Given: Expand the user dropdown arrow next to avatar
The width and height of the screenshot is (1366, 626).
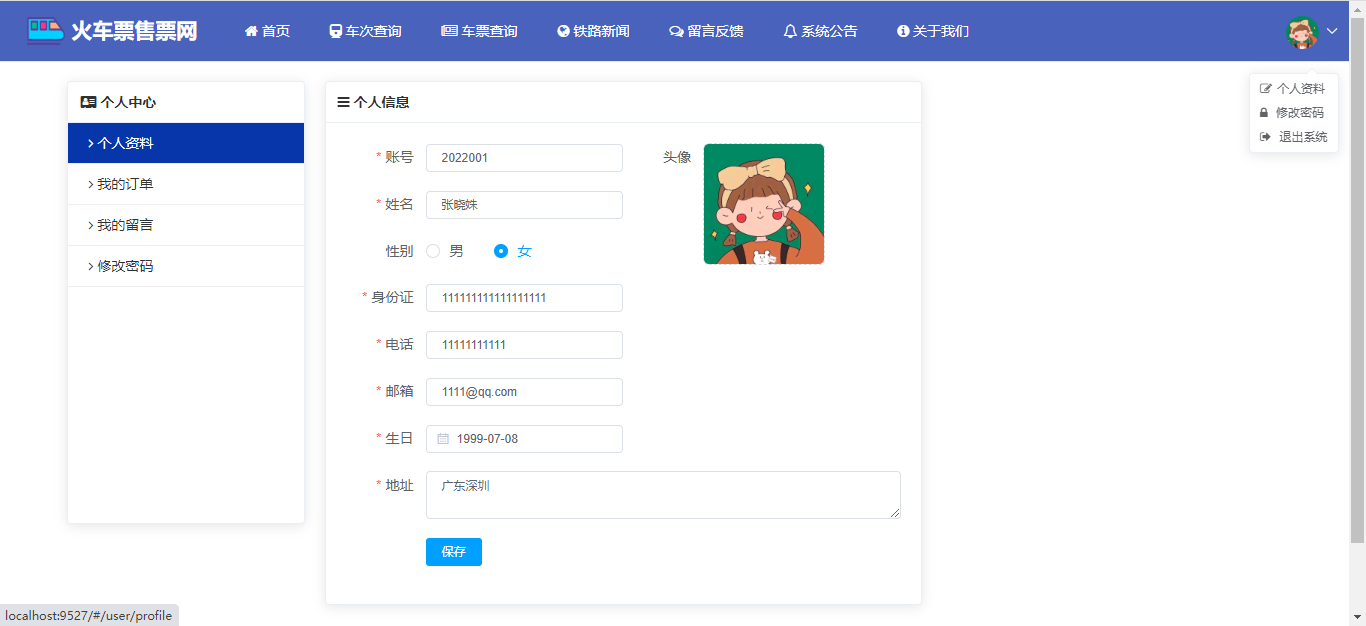Looking at the screenshot, I should pyautogui.click(x=1332, y=32).
